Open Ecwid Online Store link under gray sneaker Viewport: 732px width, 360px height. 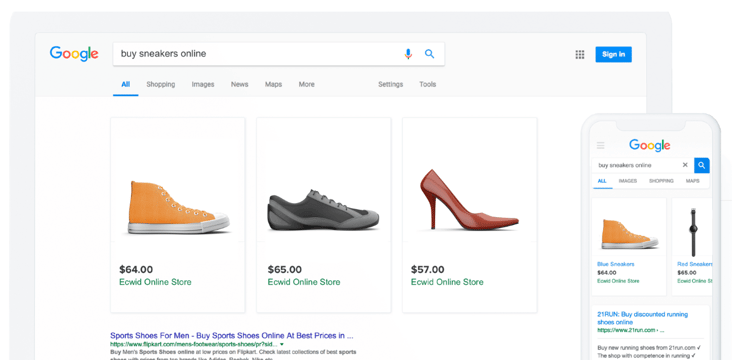click(304, 282)
